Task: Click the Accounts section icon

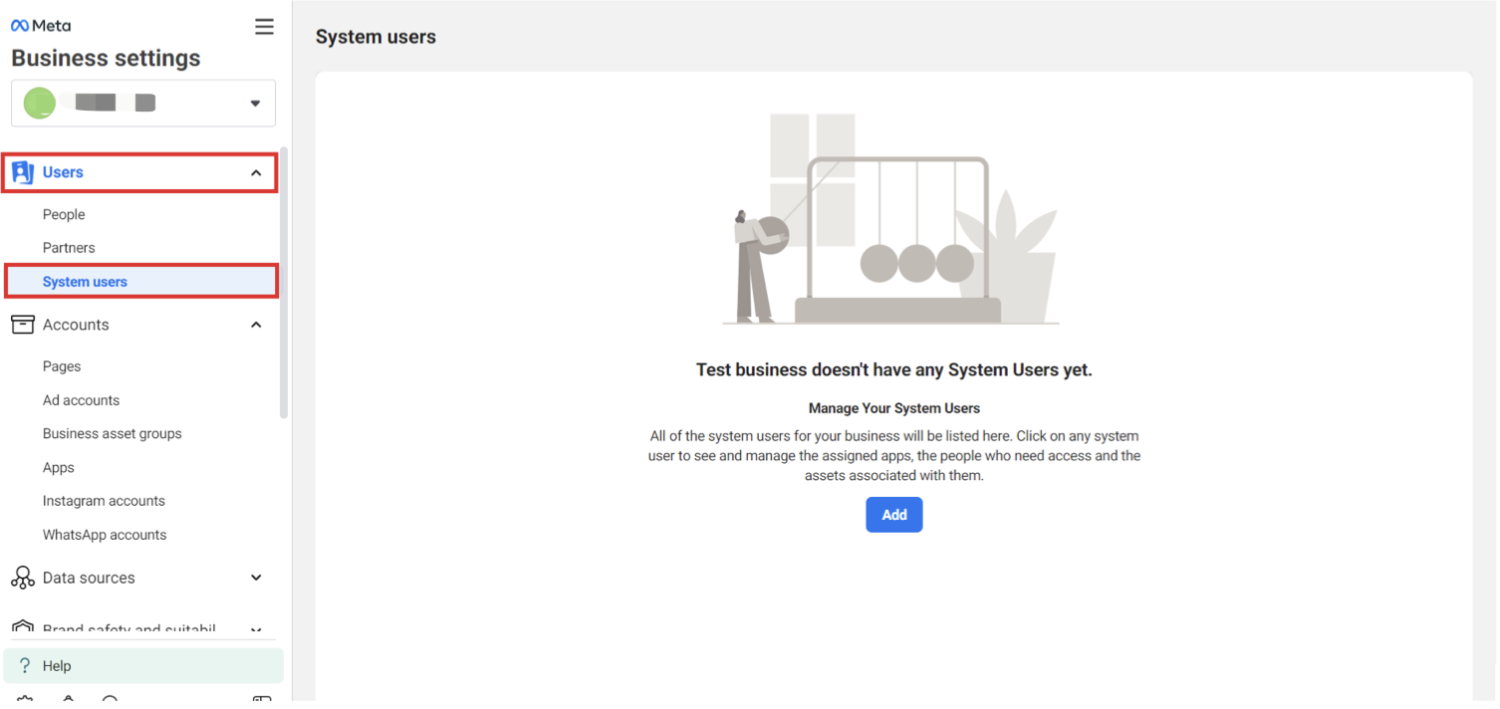Action: pos(22,325)
